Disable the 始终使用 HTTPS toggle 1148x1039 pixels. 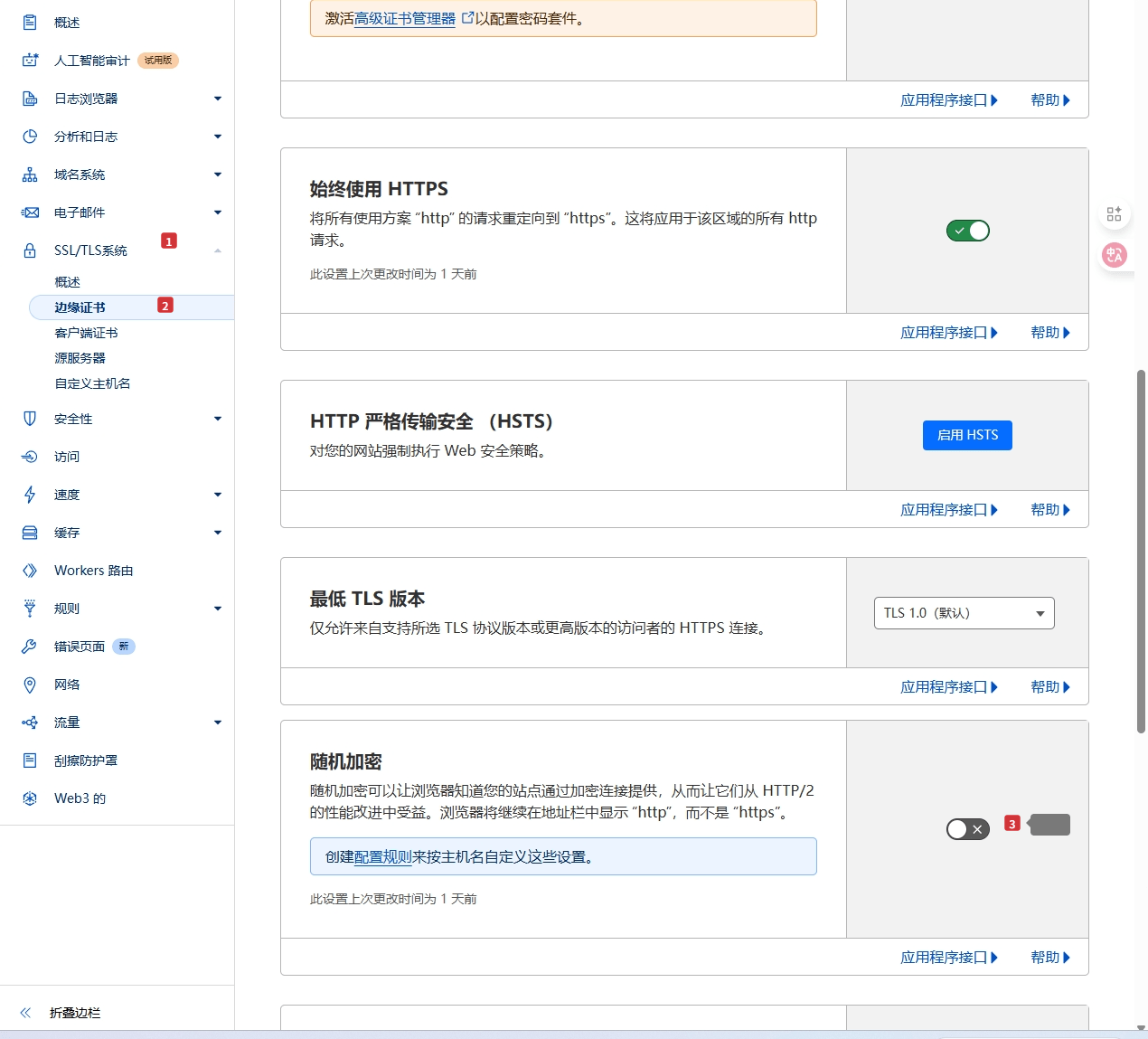click(967, 231)
